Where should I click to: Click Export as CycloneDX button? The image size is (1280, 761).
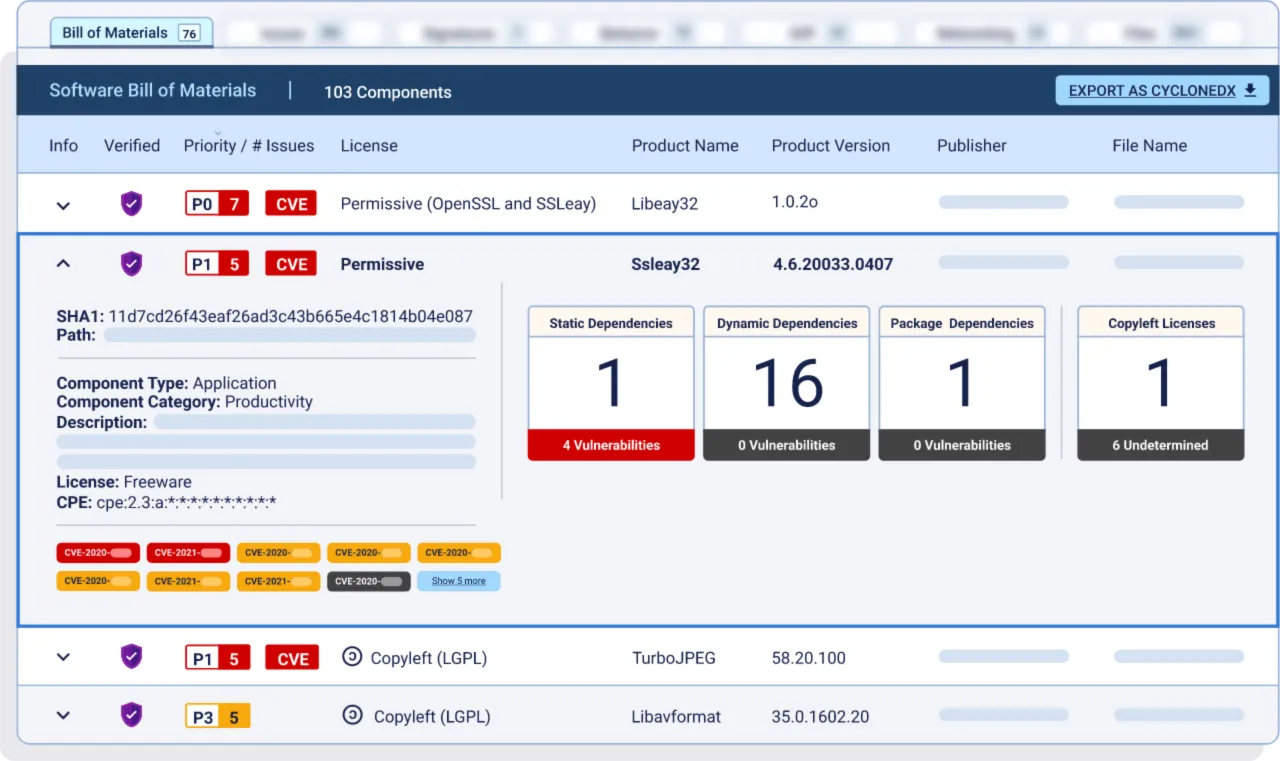[x=1162, y=91]
